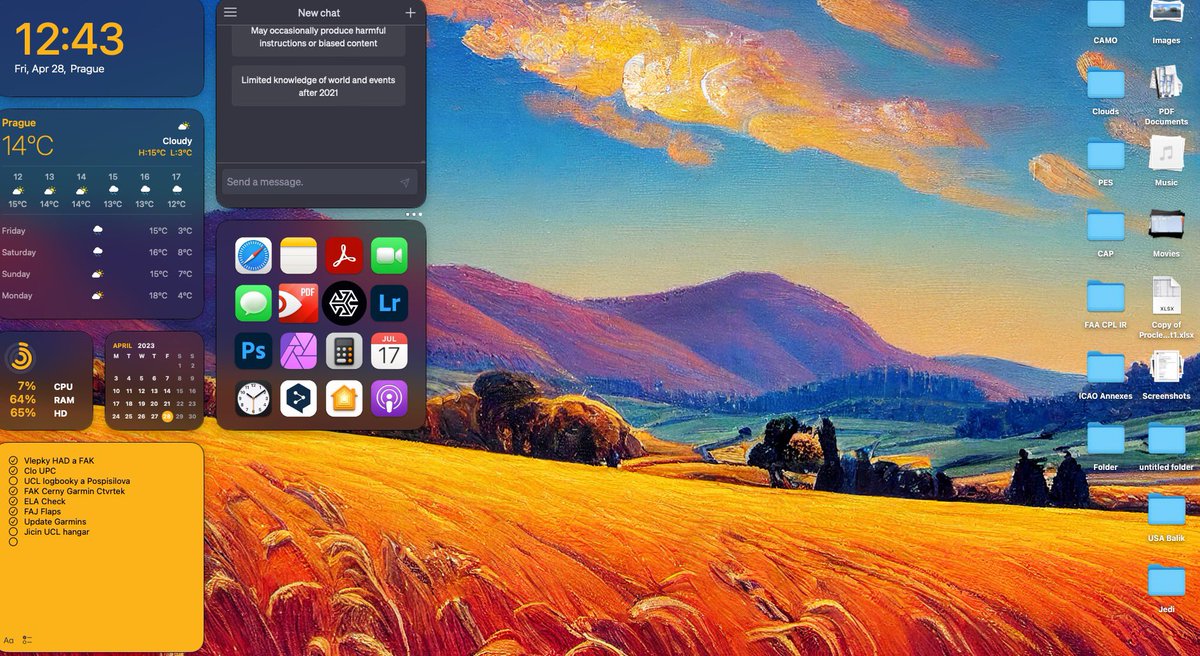Uncheck the ELA Check item
The width and height of the screenshot is (1200, 656).
pos(13,501)
